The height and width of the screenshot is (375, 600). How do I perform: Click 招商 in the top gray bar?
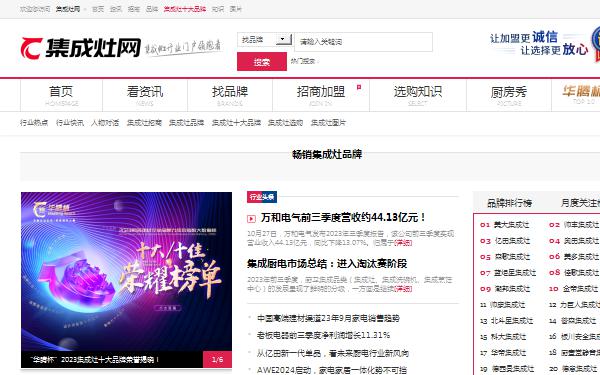(x=134, y=9)
